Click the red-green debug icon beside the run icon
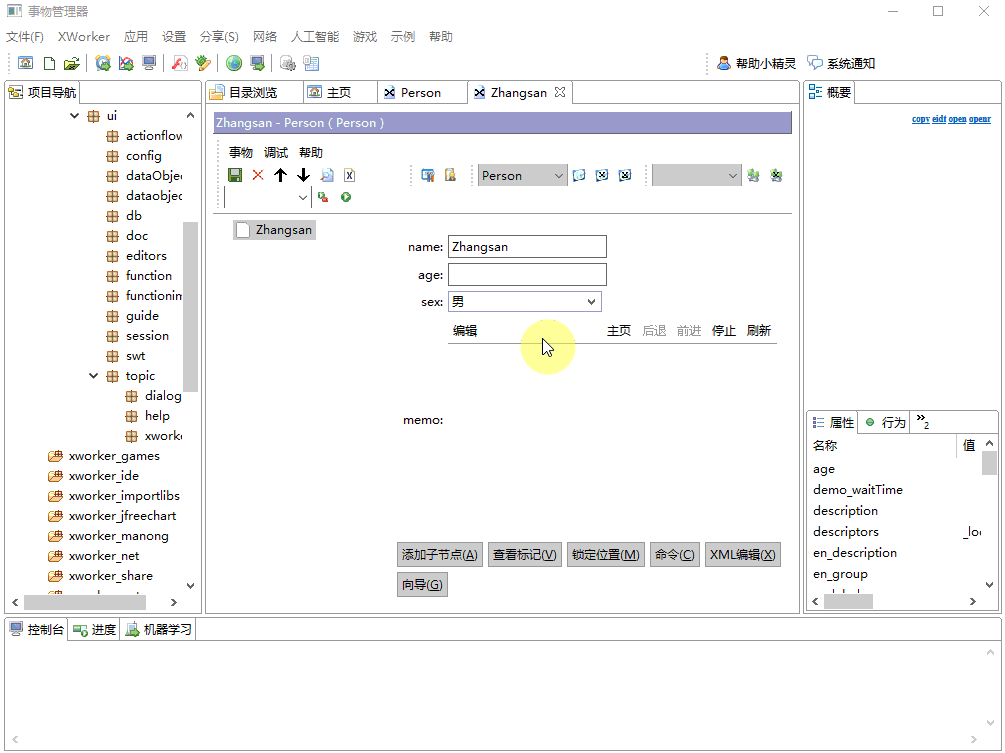 coord(323,197)
